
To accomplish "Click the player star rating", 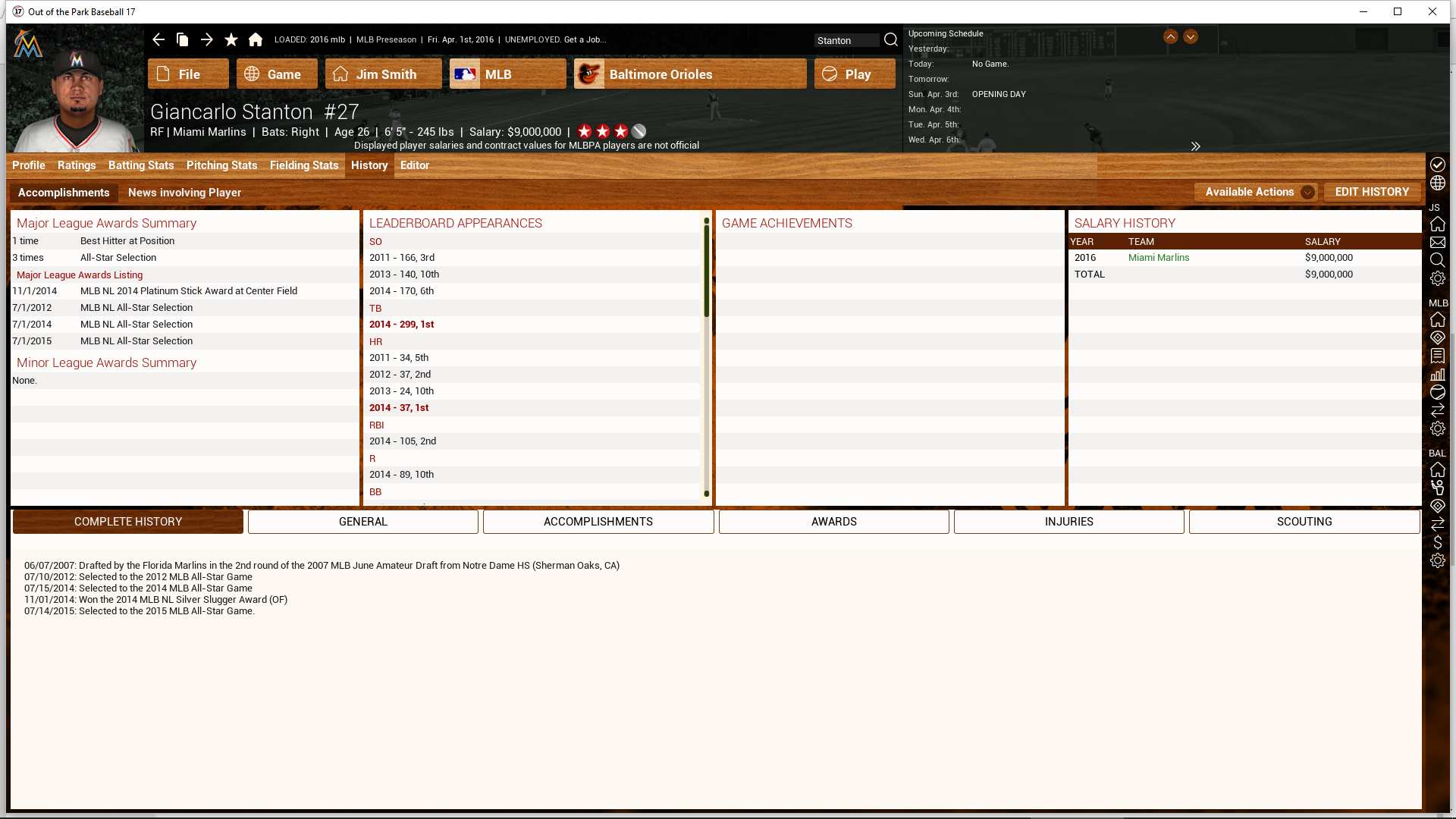I will pos(611,131).
